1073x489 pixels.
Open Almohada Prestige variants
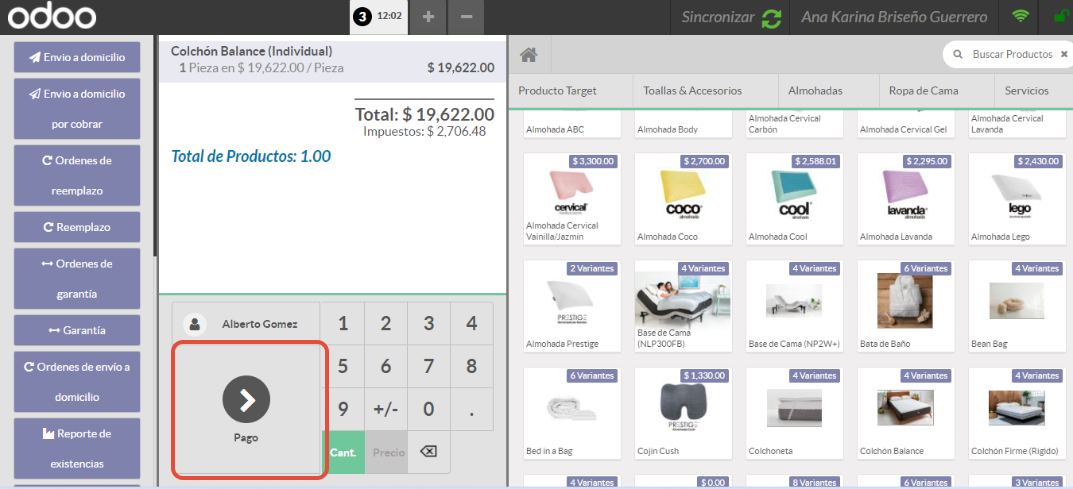coord(572,306)
